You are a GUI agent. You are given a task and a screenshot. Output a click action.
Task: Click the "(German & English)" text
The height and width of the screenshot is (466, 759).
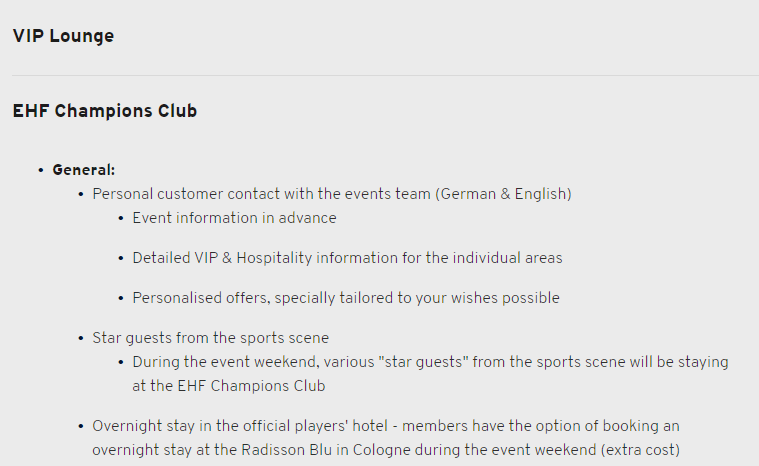503,194
